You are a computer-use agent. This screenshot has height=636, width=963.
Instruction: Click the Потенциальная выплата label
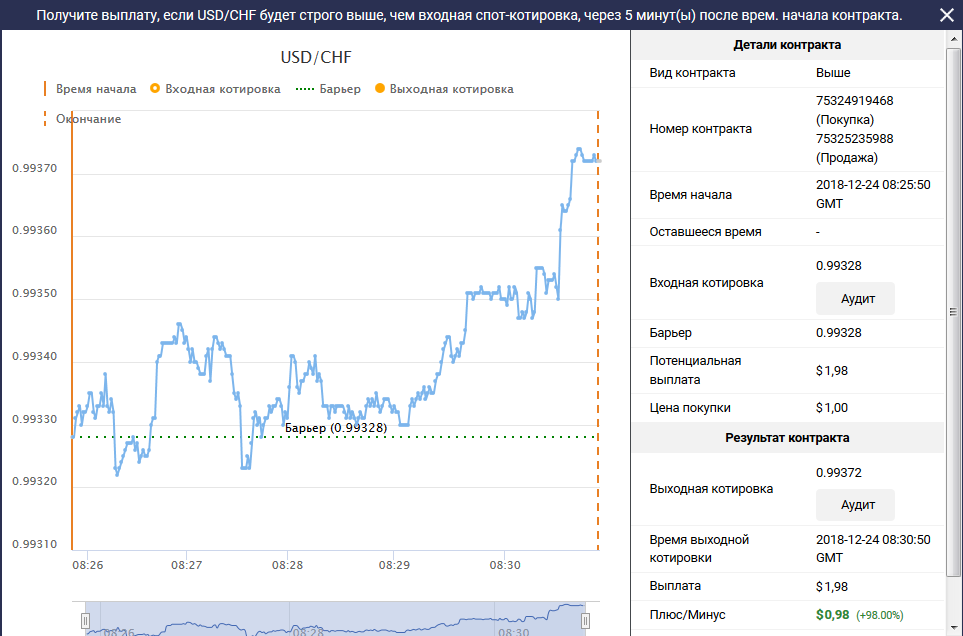tap(695, 370)
